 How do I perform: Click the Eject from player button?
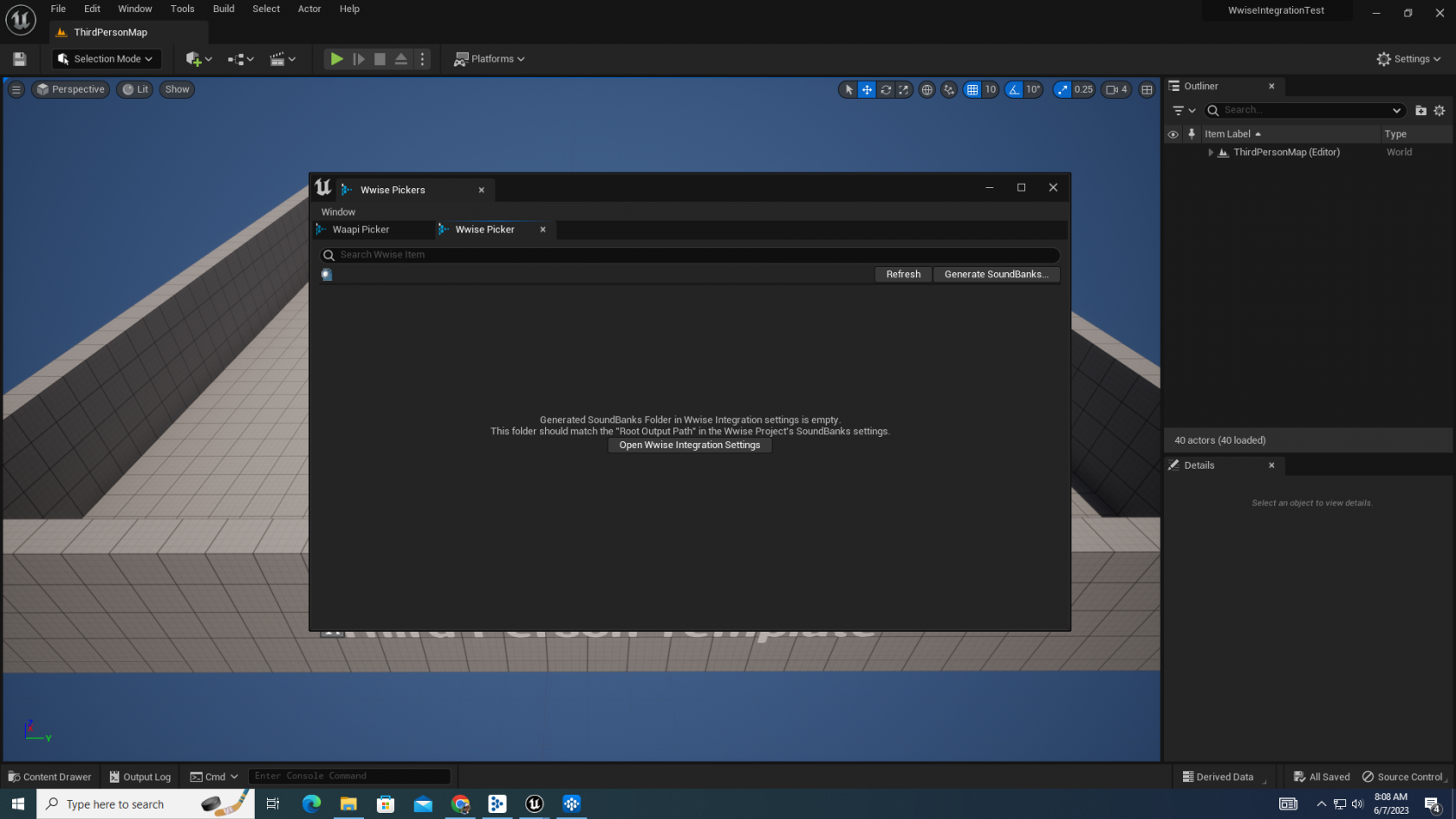point(401,59)
